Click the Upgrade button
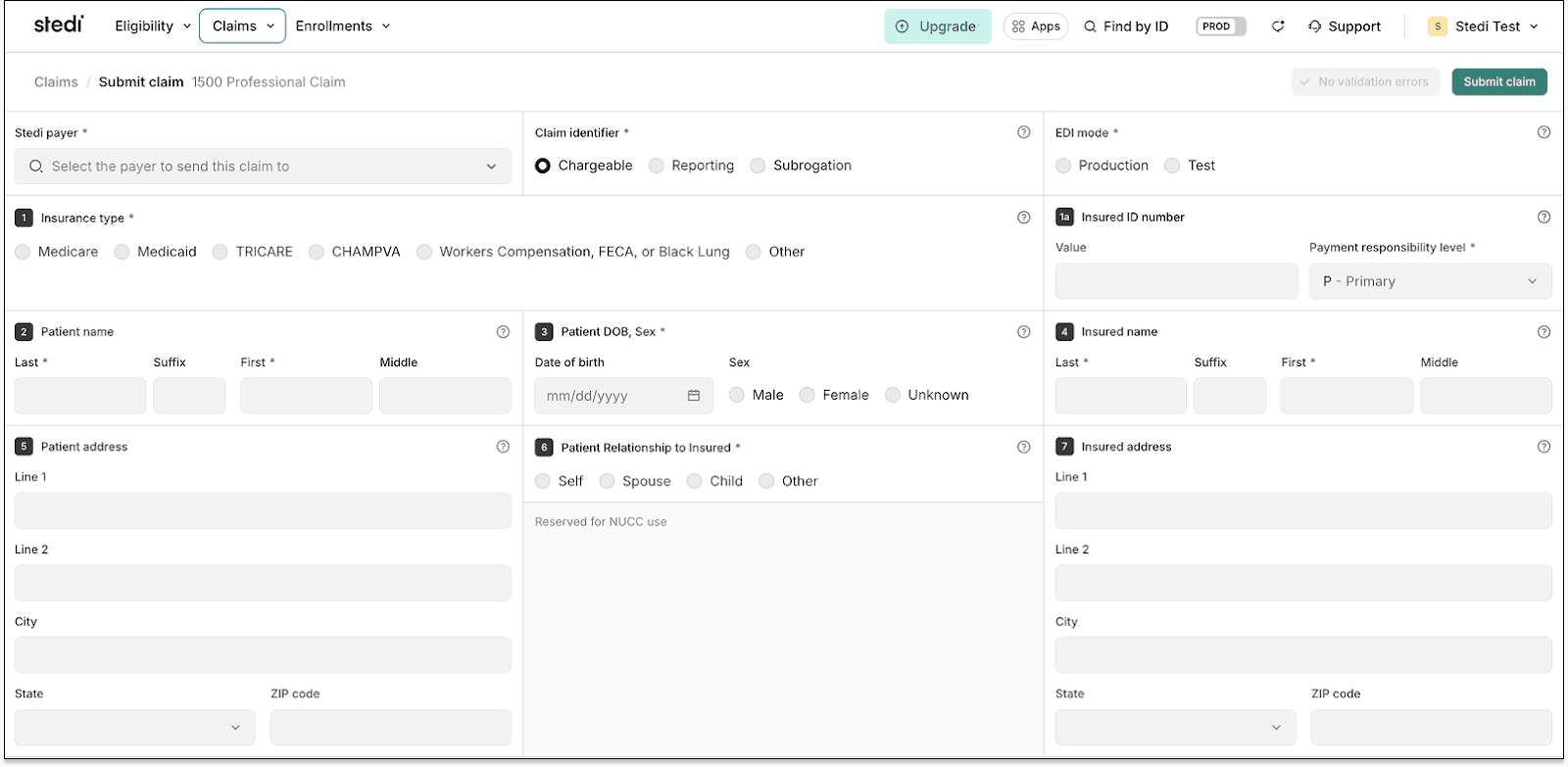The width and height of the screenshot is (1568, 767). click(x=938, y=26)
